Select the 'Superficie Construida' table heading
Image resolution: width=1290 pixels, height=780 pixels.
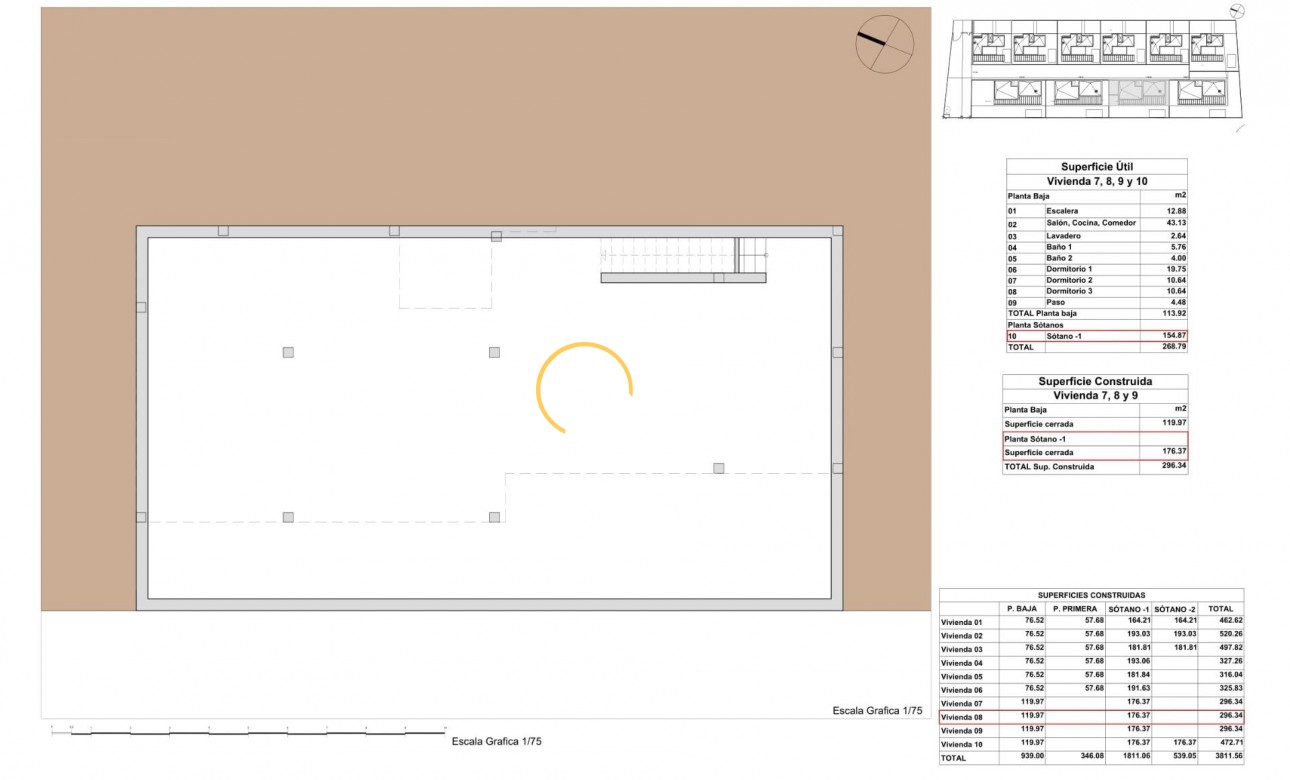point(1095,382)
